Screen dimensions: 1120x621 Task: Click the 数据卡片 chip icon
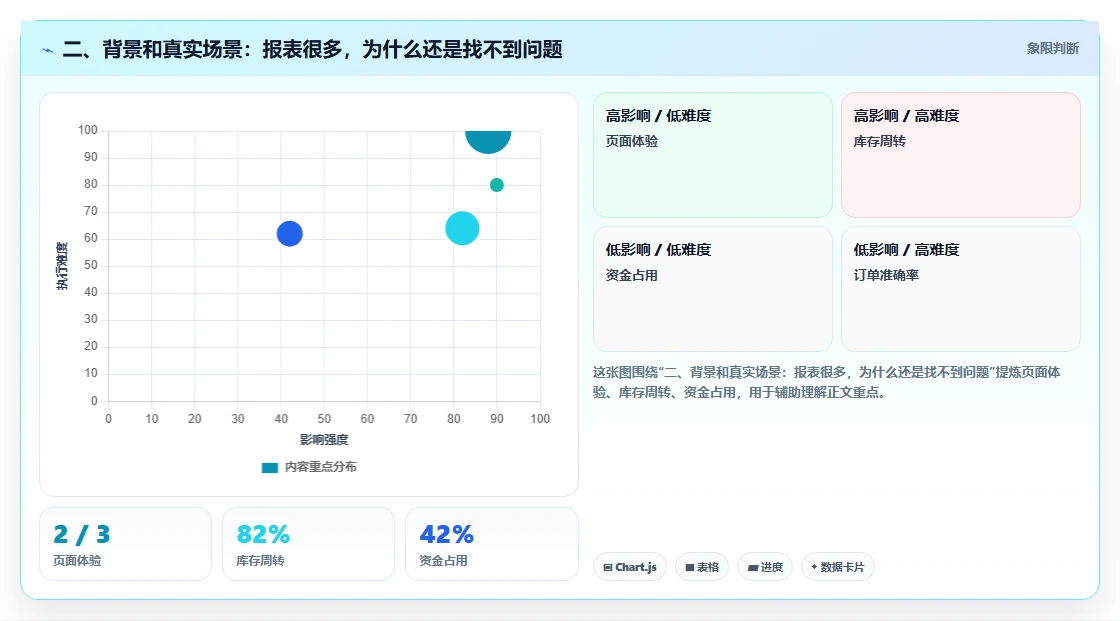coord(814,567)
